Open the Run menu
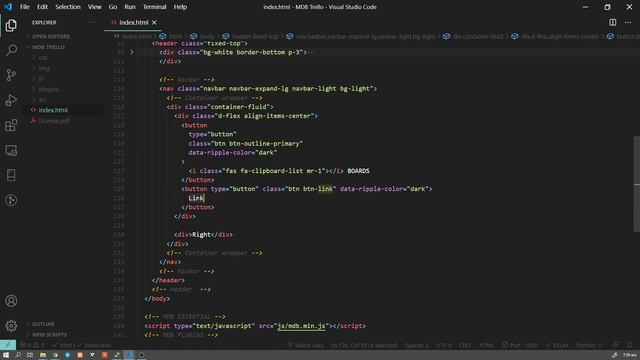The height and width of the screenshot is (360, 640). coord(130,7)
